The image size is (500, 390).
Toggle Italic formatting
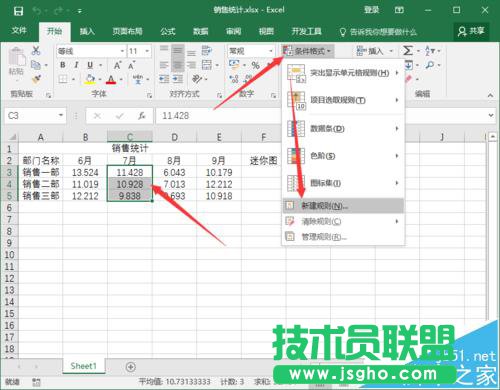(x=76, y=65)
